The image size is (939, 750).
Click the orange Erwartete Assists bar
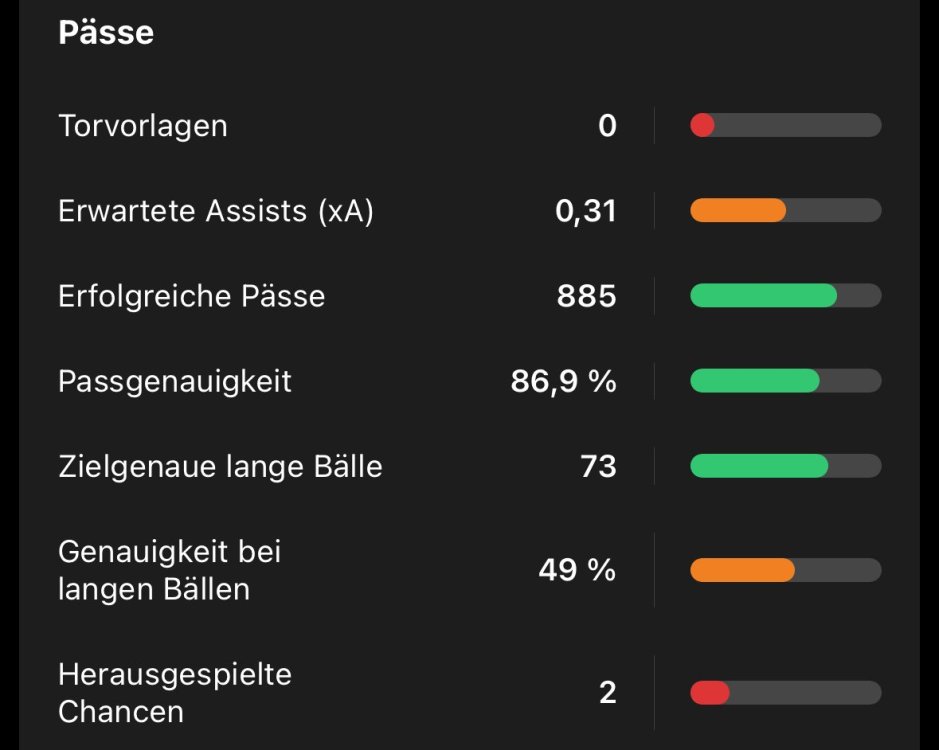785,211
